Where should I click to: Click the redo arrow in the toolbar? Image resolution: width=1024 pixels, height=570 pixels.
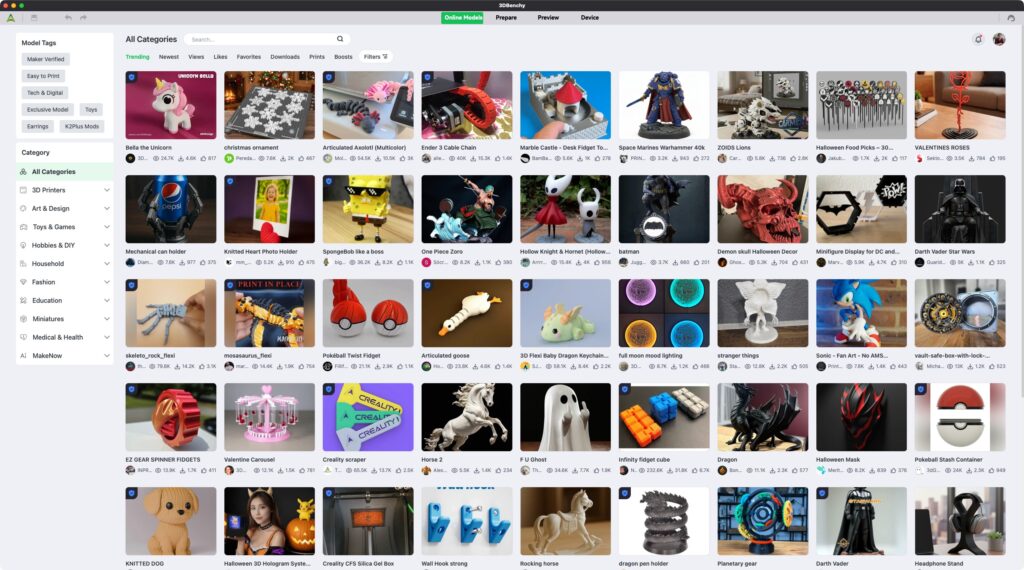(x=83, y=17)
